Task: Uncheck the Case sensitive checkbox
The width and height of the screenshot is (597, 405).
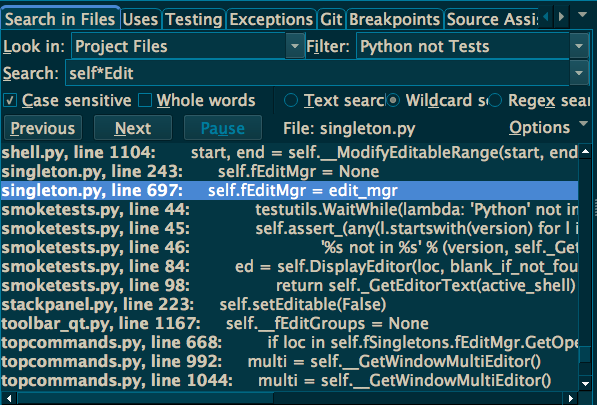Action: coord(10,100)
